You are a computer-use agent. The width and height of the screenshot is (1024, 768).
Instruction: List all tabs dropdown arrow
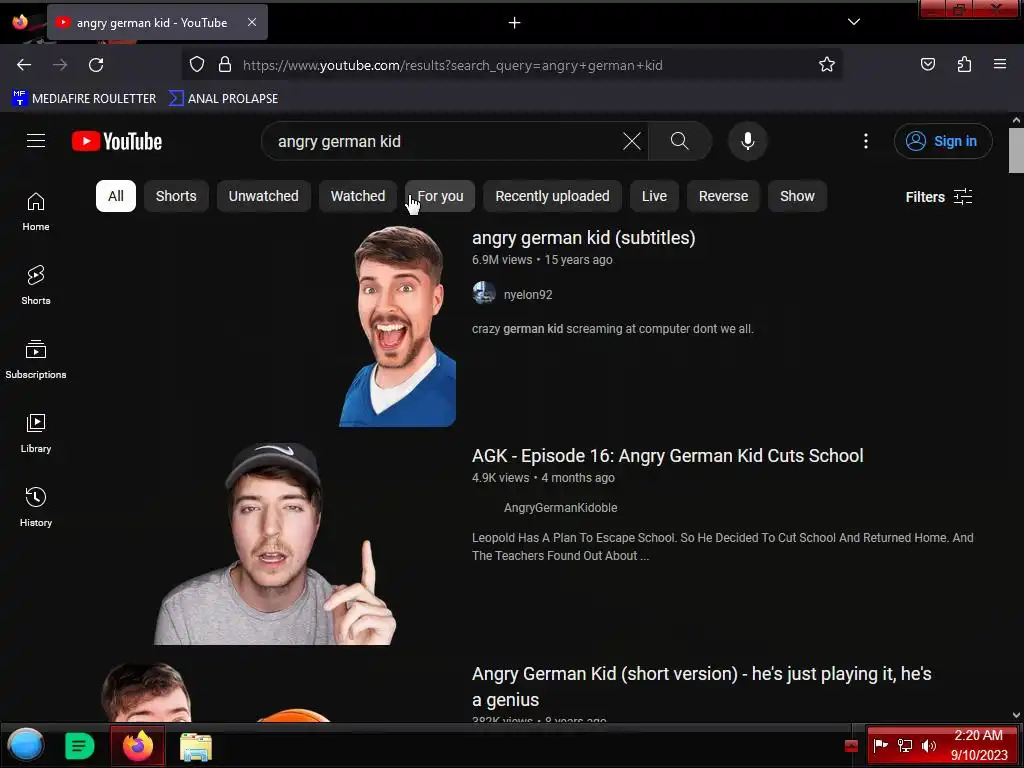[x=854, y=22]
